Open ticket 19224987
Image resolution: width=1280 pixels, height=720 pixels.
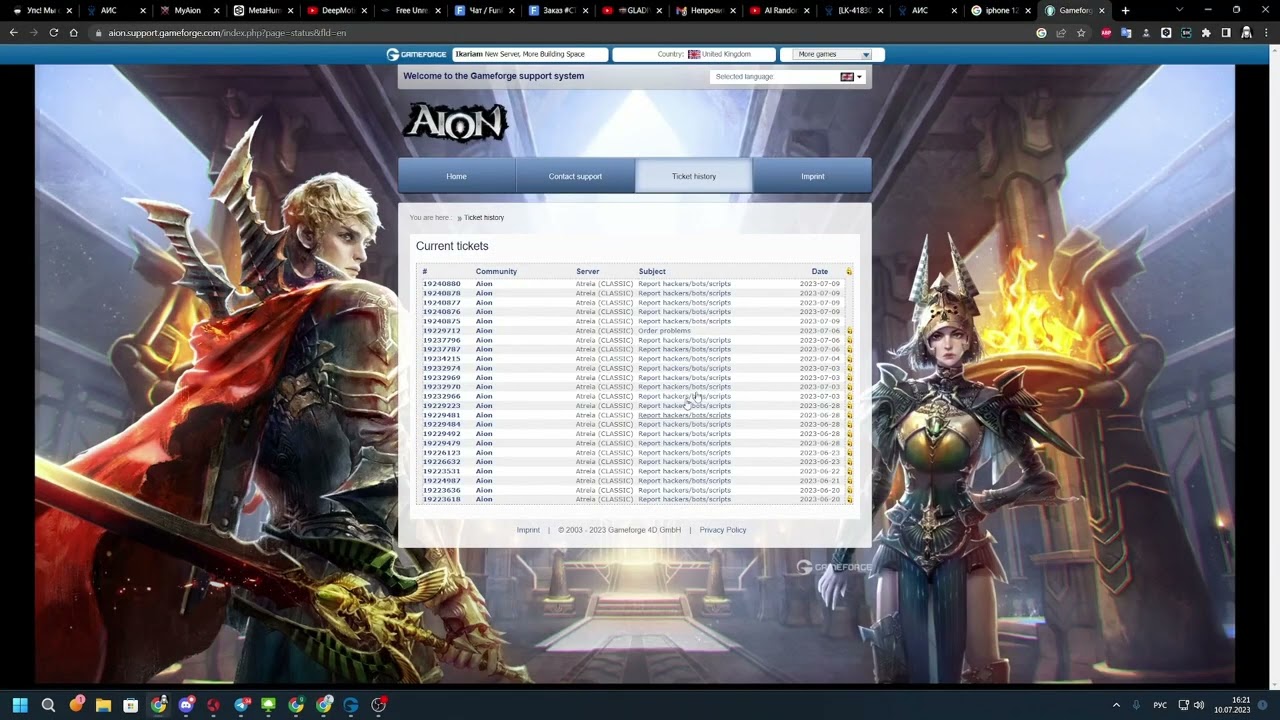(441, 481)
